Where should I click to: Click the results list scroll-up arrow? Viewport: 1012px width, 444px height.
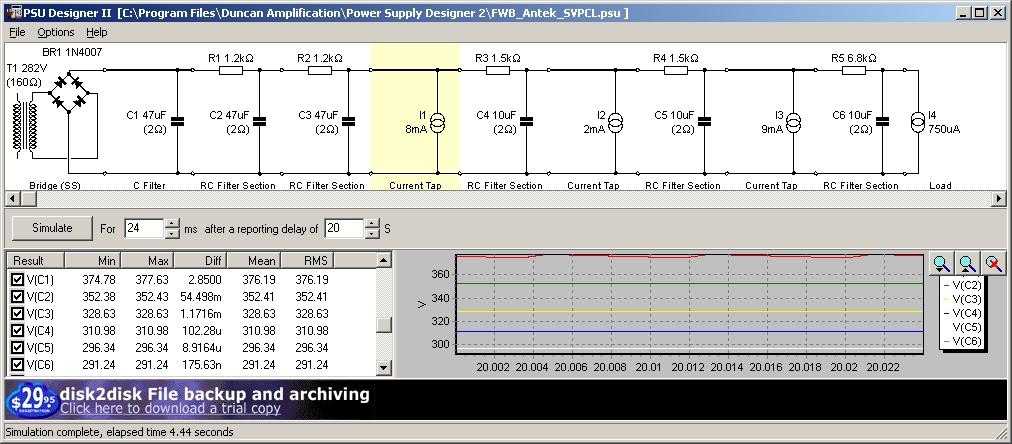tap(383, 260)
